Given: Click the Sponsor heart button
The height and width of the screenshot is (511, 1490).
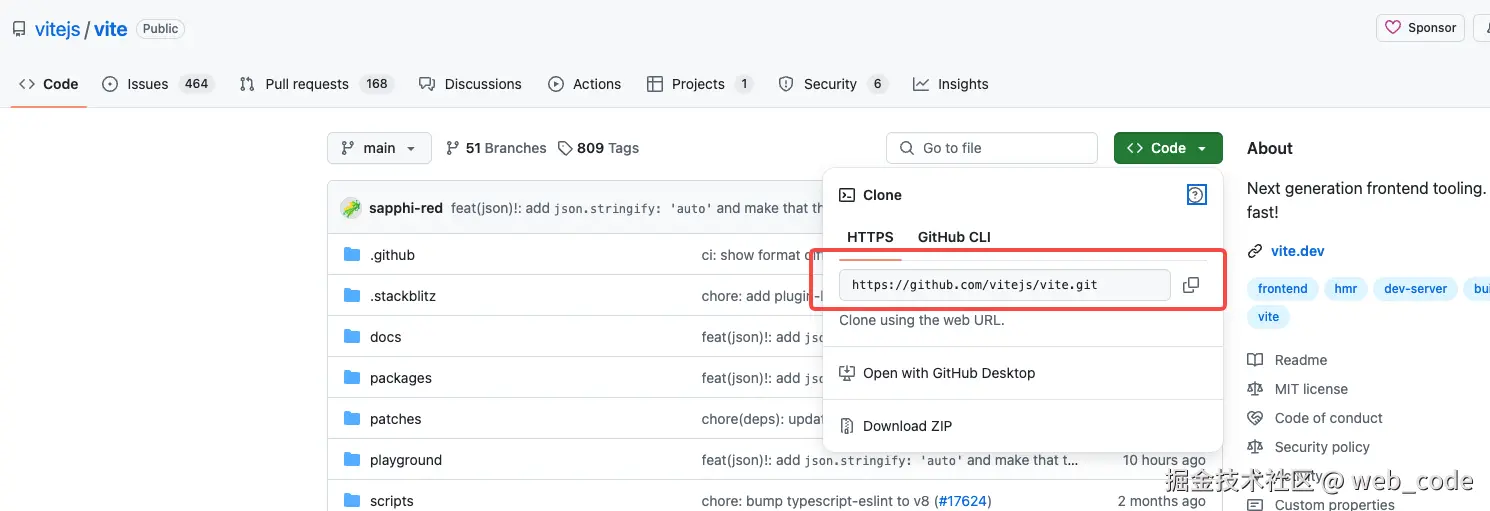Looking at the screenshot, I should click(1420, 28).
